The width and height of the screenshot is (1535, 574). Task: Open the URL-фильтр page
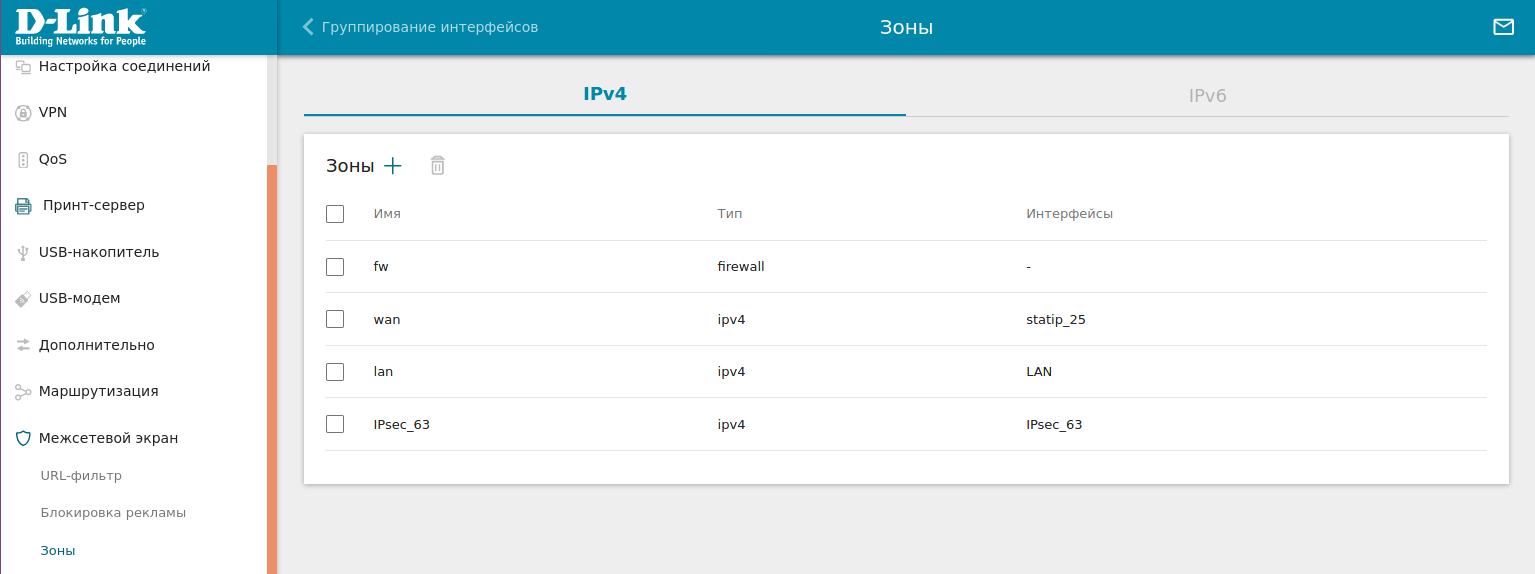pyautogui.click(x=81, y=476)
